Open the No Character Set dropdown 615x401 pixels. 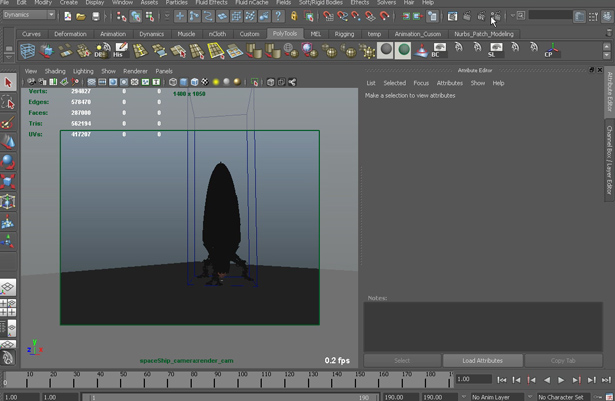(564, 397)
